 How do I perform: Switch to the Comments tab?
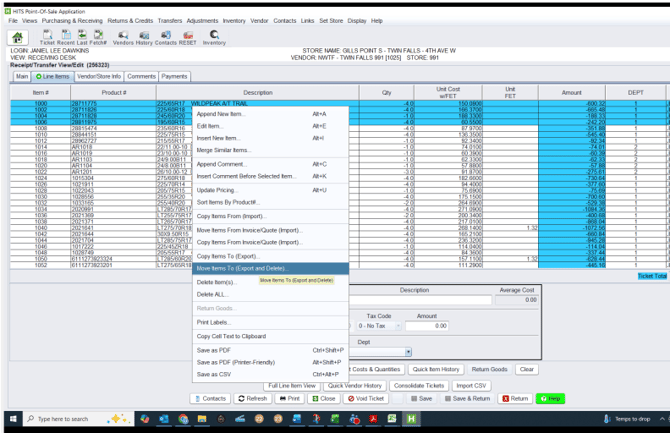141,77
